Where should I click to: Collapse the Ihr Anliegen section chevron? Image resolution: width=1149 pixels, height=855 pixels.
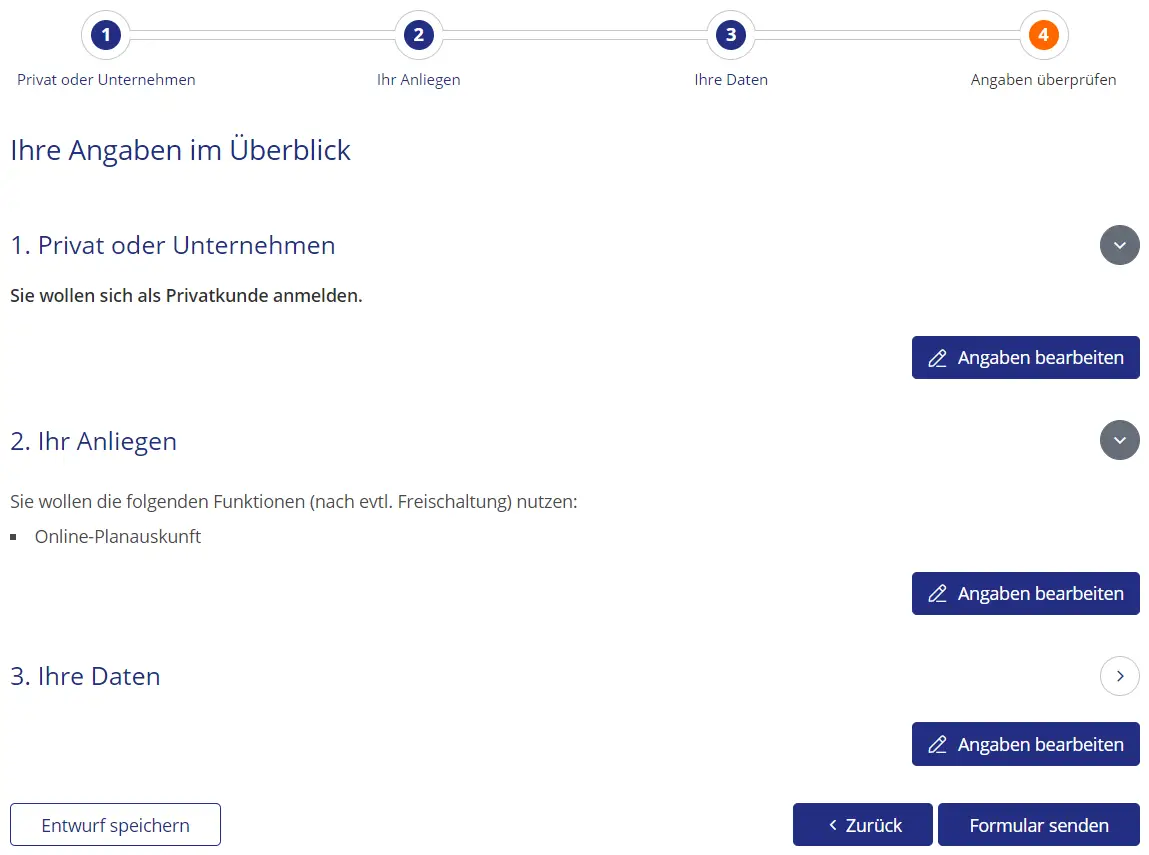click(x=1119, y=440)
